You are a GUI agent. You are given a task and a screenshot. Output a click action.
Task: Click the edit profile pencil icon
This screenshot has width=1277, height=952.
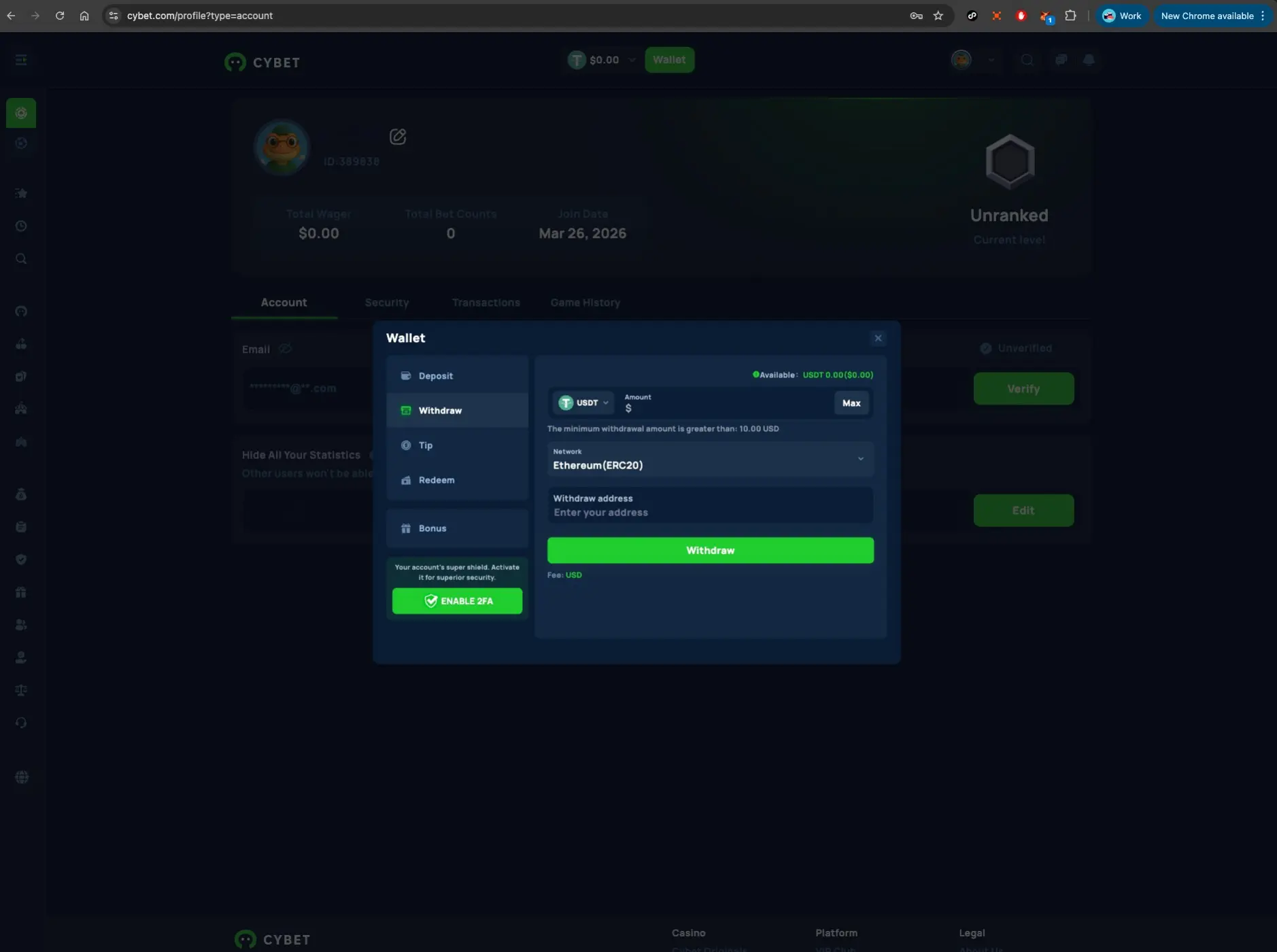coord(398,137)
